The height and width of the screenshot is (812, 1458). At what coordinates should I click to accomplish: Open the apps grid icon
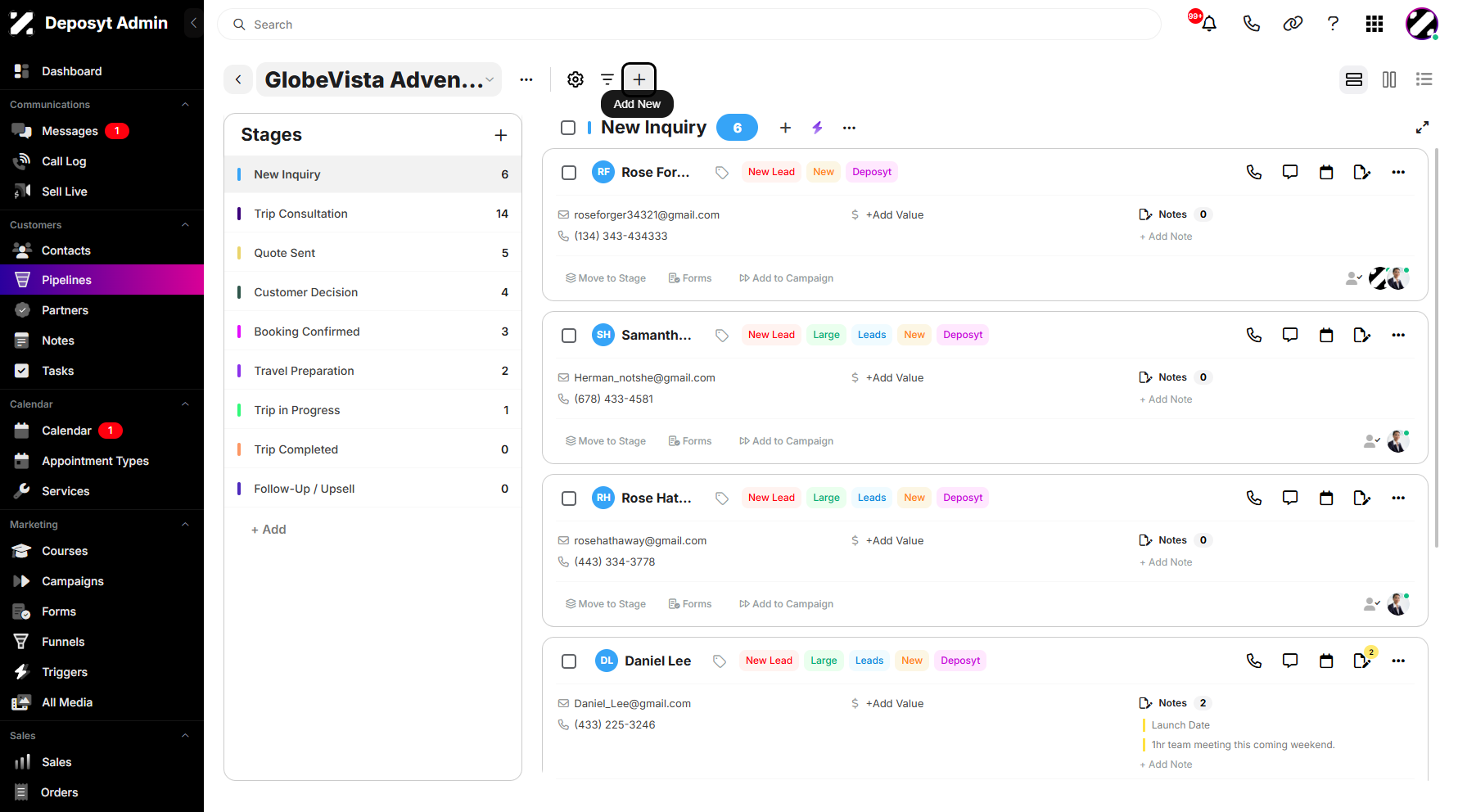coord(1374,24)
